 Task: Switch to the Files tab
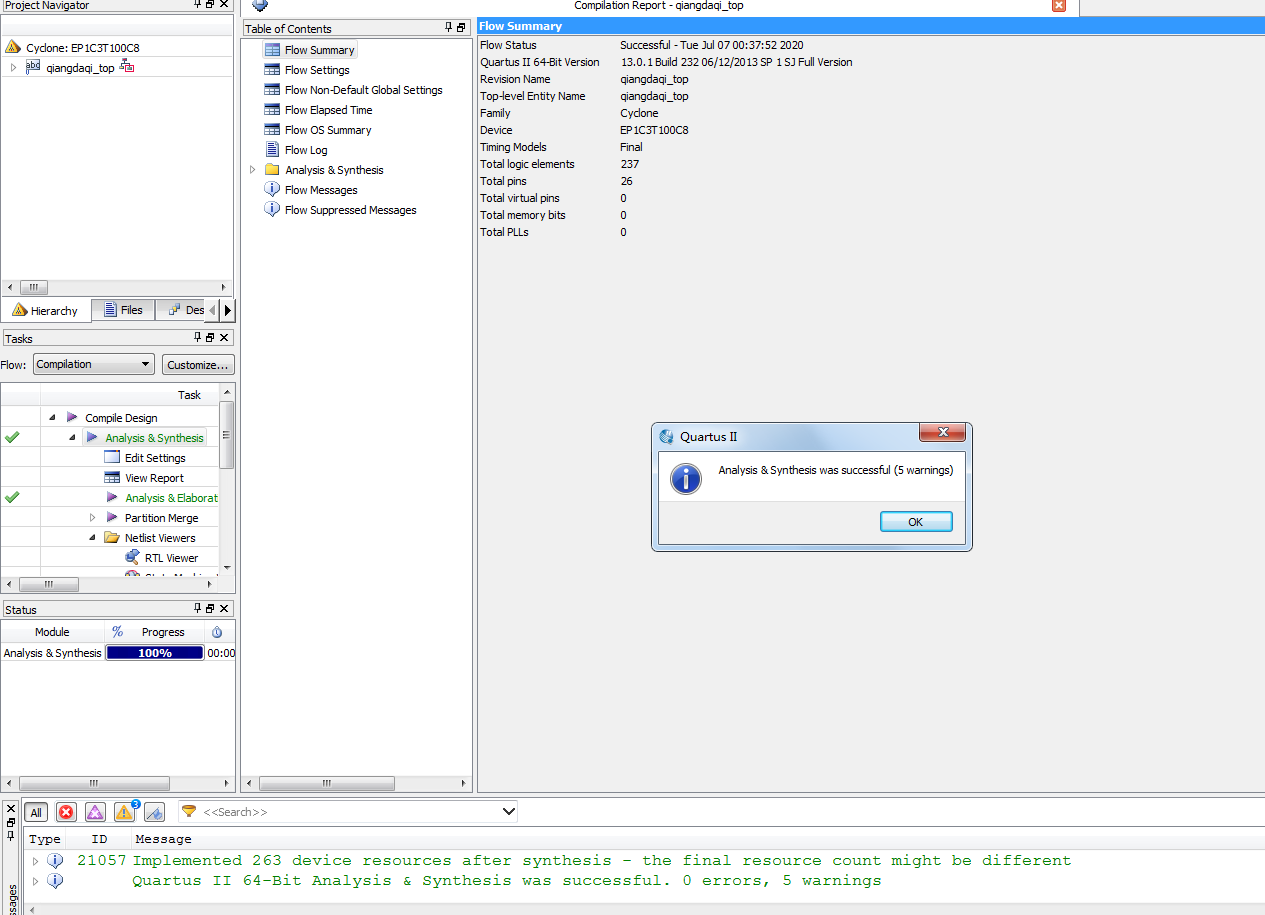tap(123, 310)
